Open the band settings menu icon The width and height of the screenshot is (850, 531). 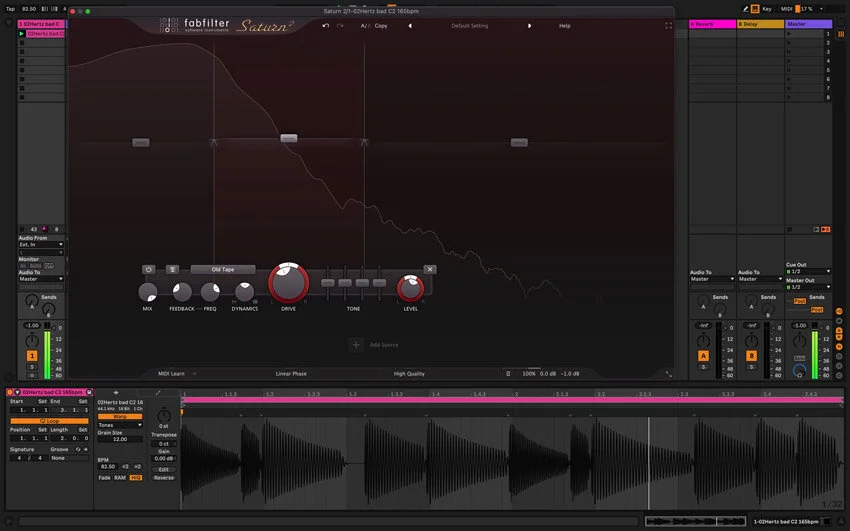click(172, 269)
